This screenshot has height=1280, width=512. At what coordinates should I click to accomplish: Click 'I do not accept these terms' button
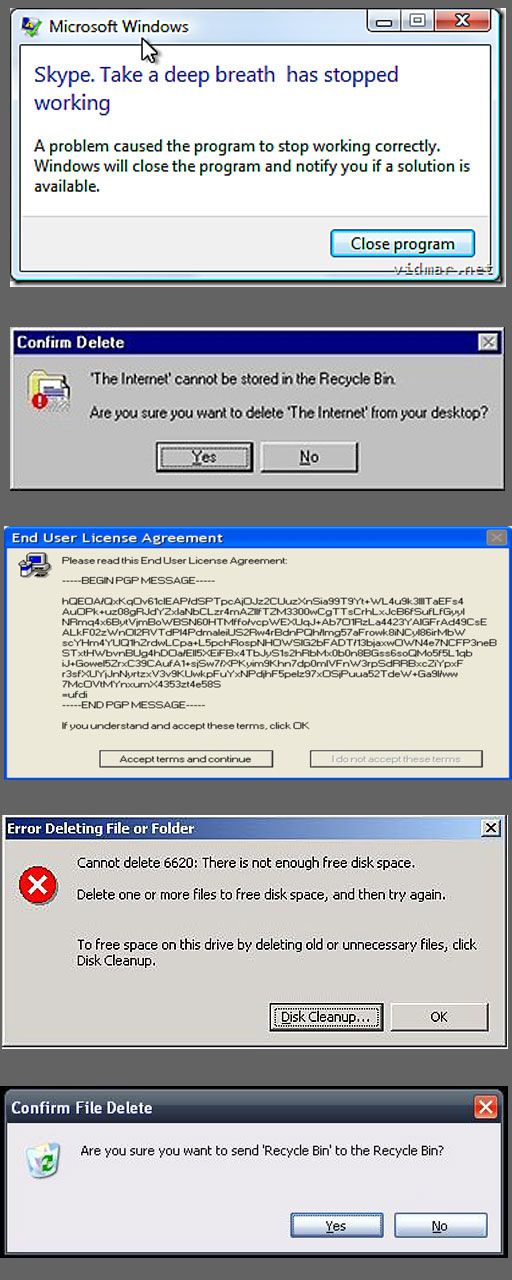pyautogui.click(x=396, y=759)
